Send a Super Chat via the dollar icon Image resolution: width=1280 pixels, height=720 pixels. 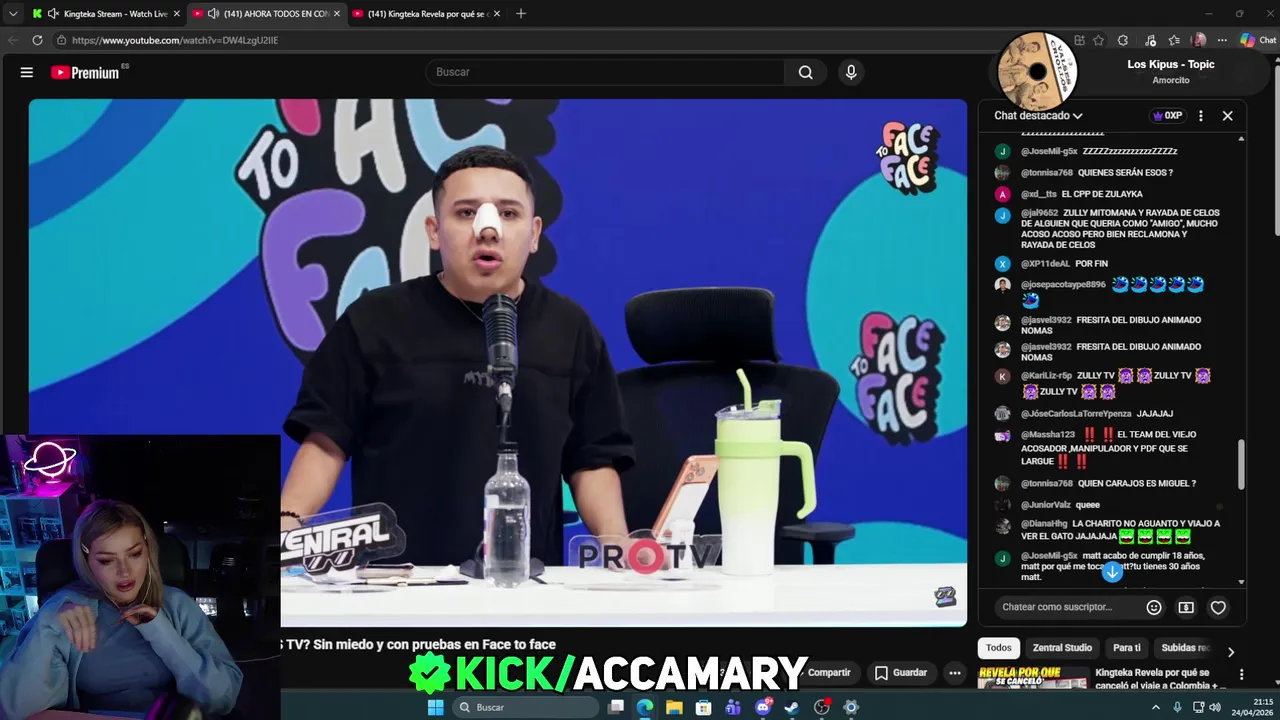point(1186,607)
